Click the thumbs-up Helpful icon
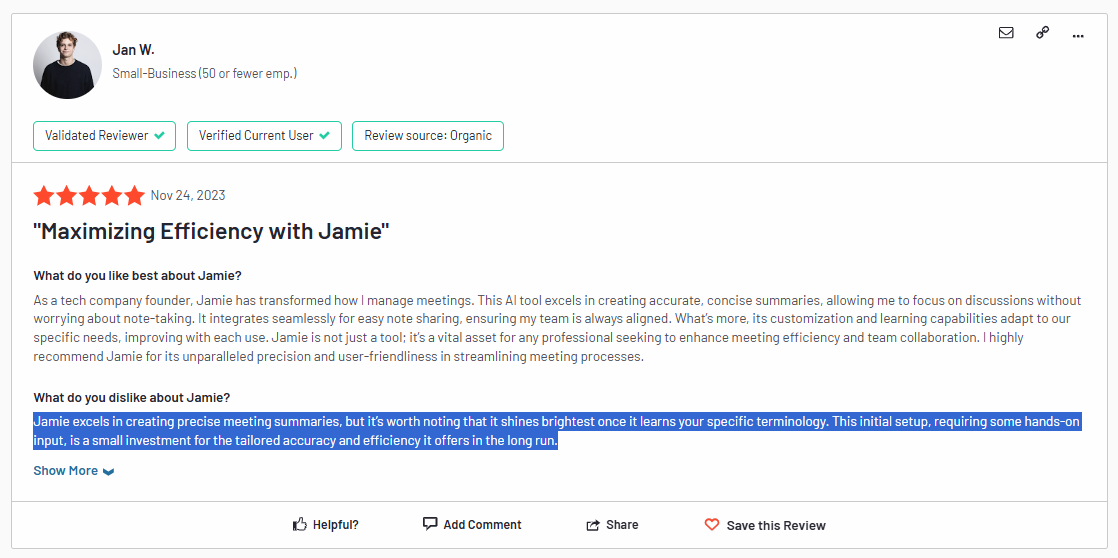The width and height of the screenshot is (1118, 558). [x=300, y=525]
